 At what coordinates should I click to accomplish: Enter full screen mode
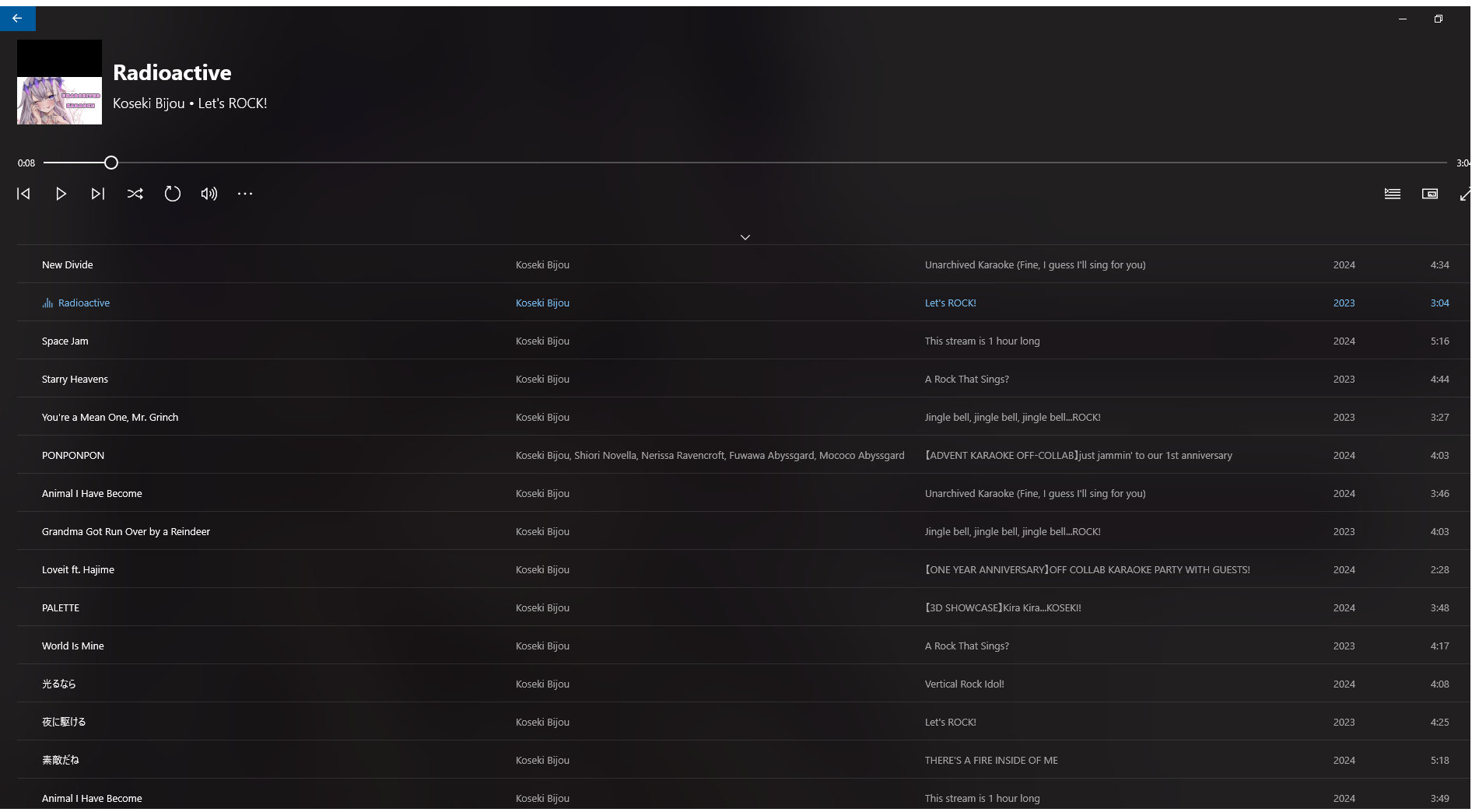(1465, 194)
